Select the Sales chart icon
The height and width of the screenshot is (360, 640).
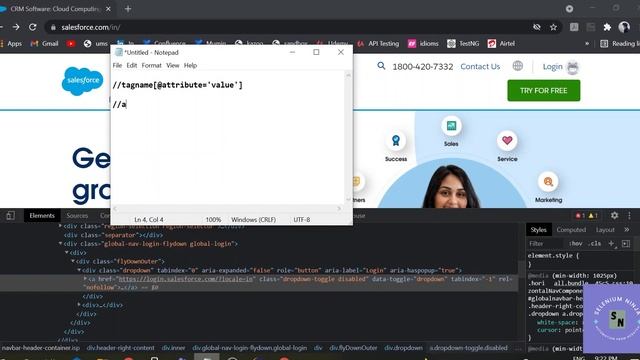451,126
